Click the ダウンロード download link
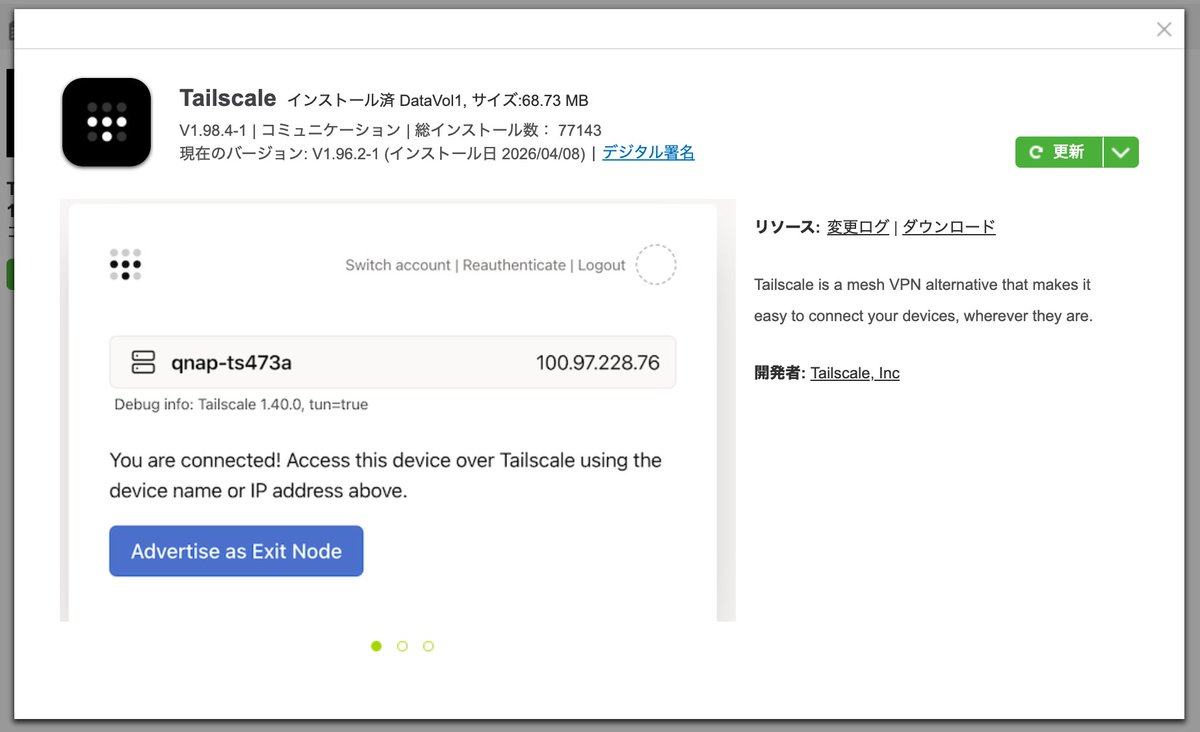1200x732 pixels. [949, 227]
